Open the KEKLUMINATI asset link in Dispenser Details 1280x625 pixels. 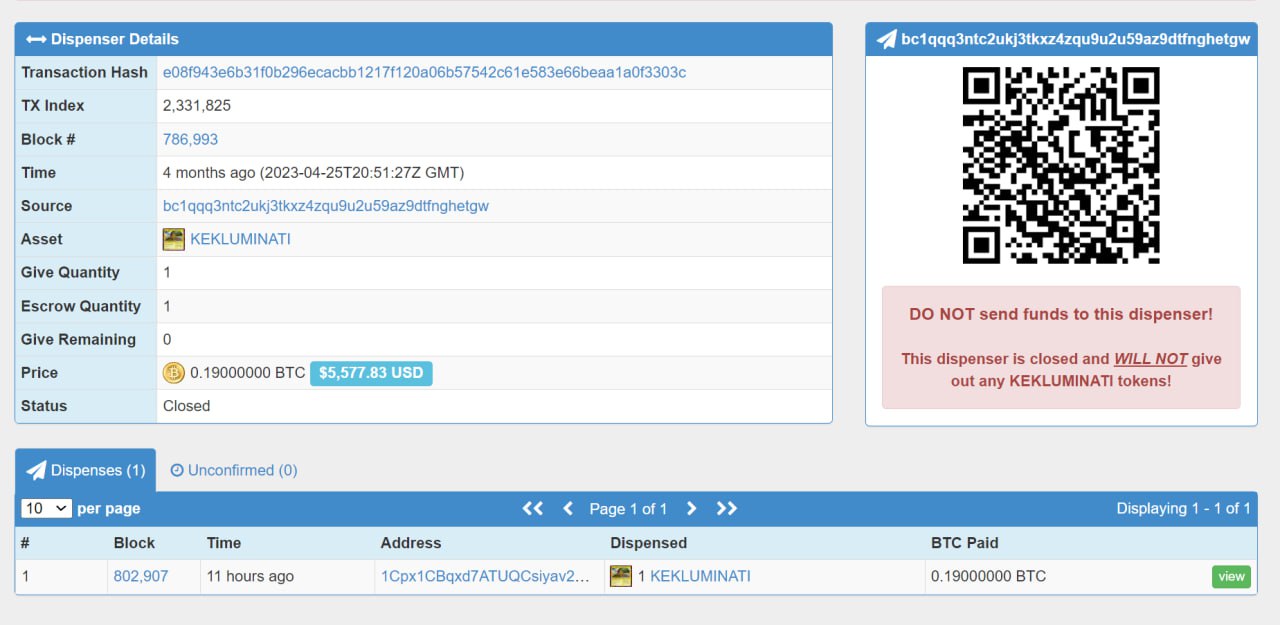(240, 239)
